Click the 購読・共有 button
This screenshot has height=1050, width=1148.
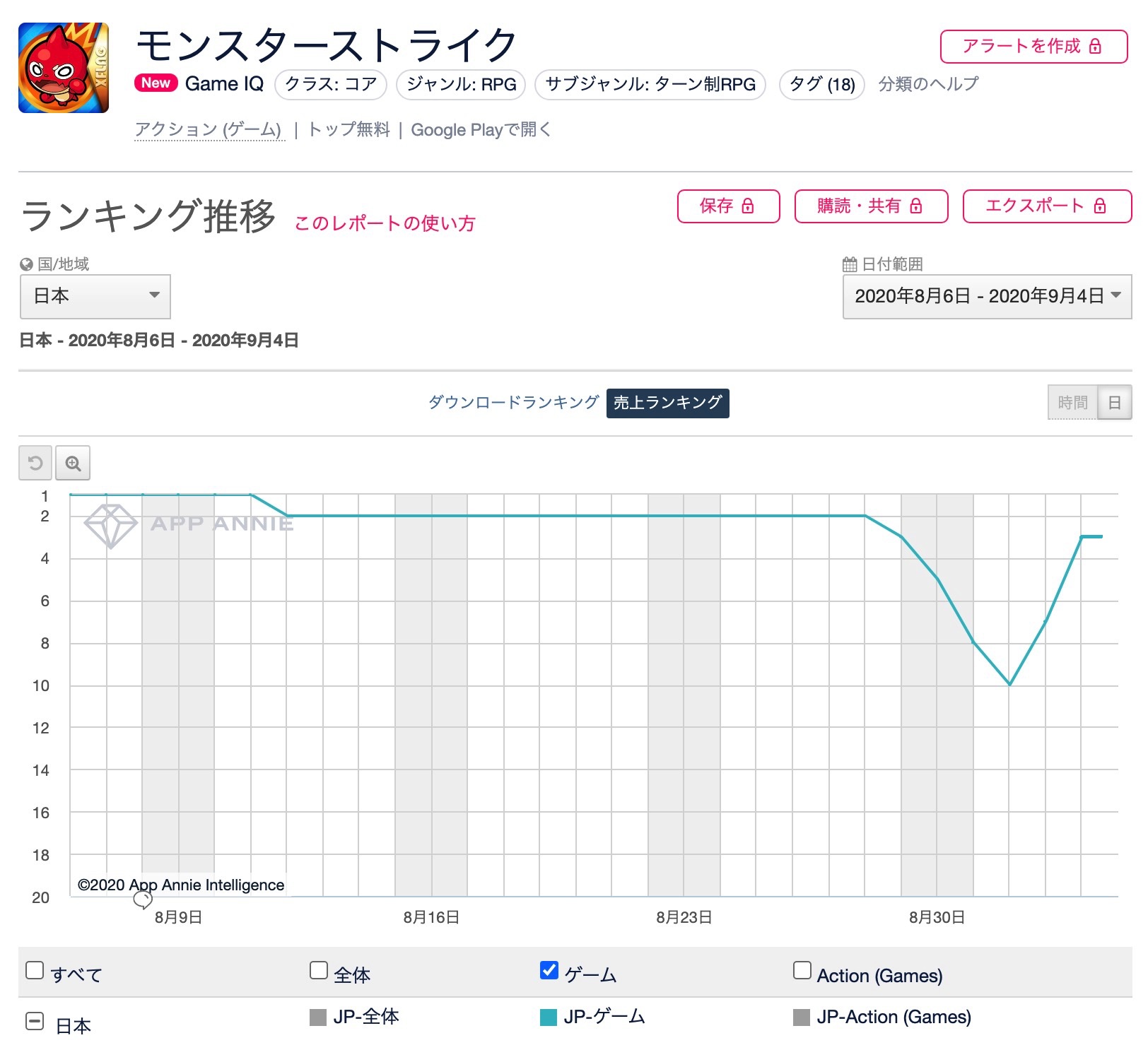coord(871,206)
